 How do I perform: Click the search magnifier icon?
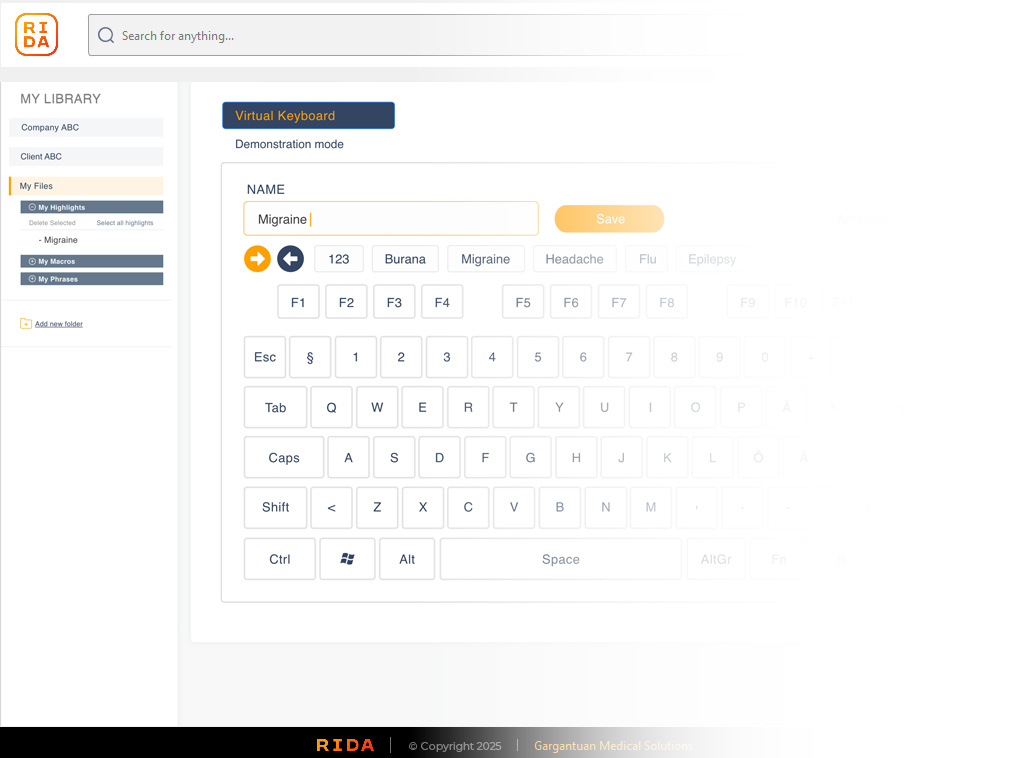pyautogui.click(x=106, y=36)
